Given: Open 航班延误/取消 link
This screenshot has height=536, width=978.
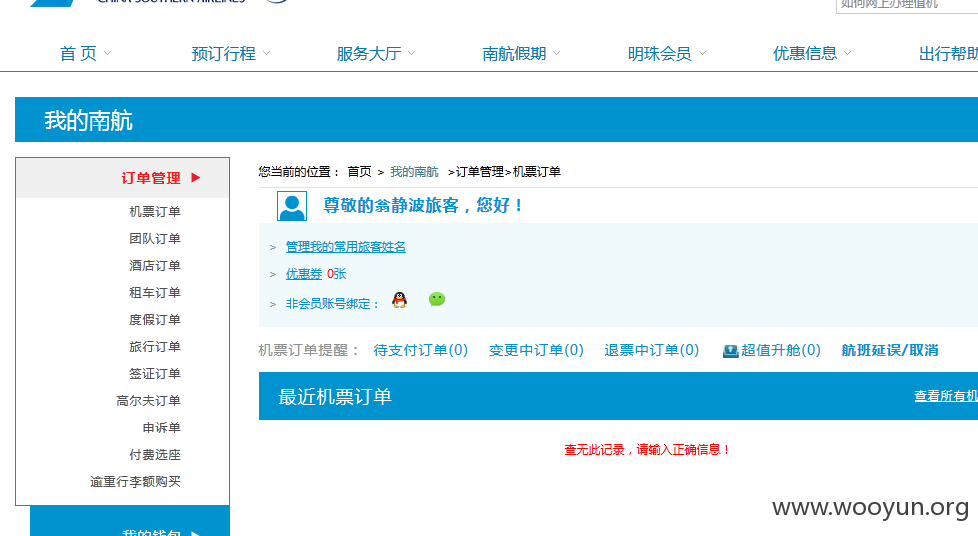Looking at the screenshot, I should 890,350.
